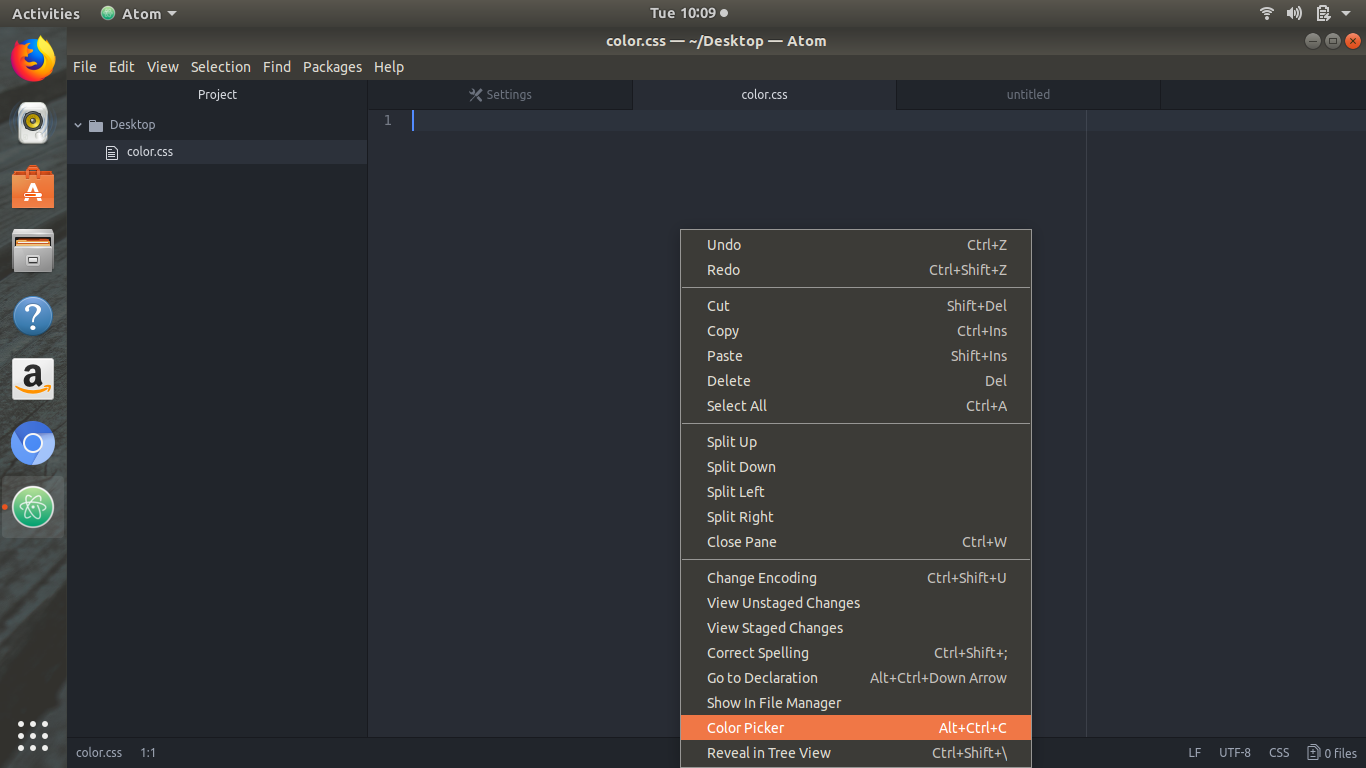Click color.css in the status bar
This screenshot has height=768, width=1366.
[x=99, y=753]
